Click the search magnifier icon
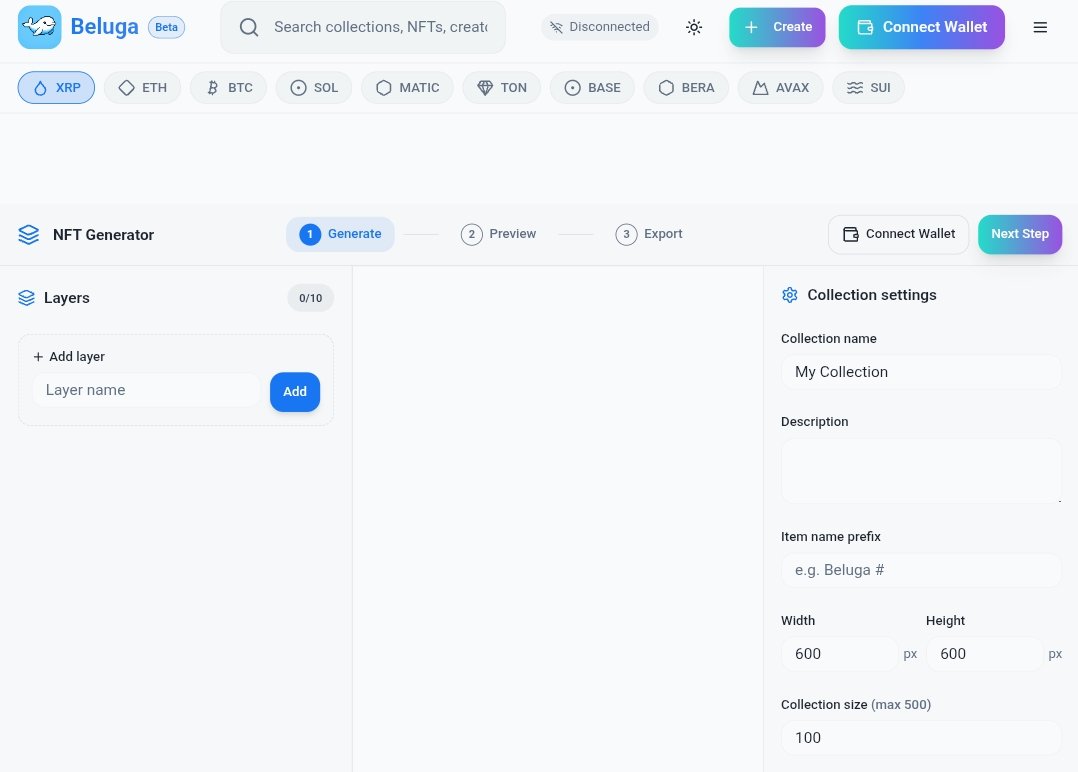 [249, 27]
